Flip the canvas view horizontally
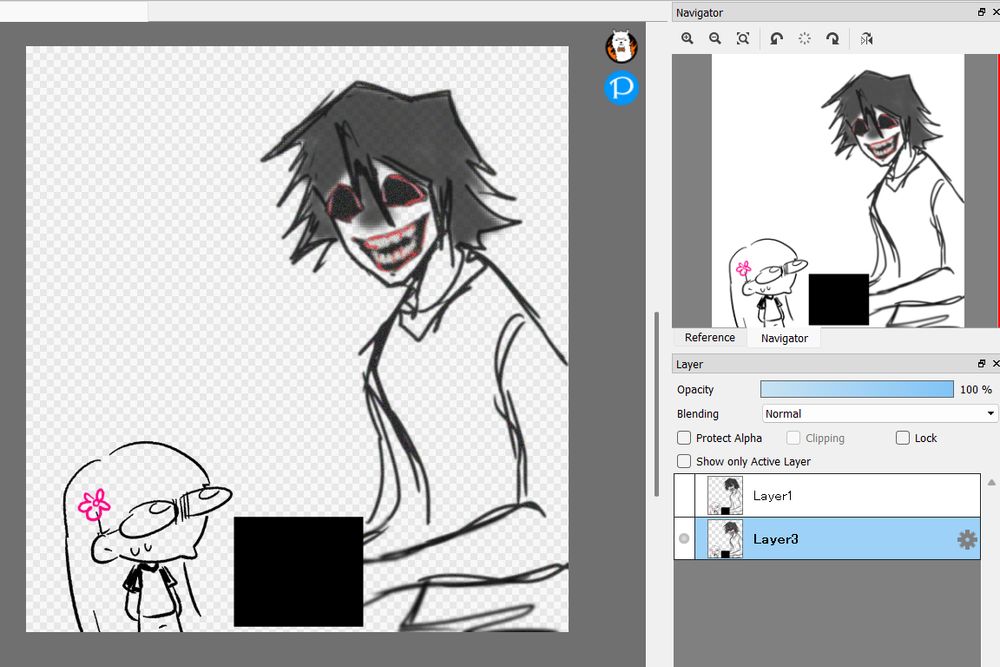This screenshot has height=667, width=1000. pyautogui.click(x=866, y=39)
